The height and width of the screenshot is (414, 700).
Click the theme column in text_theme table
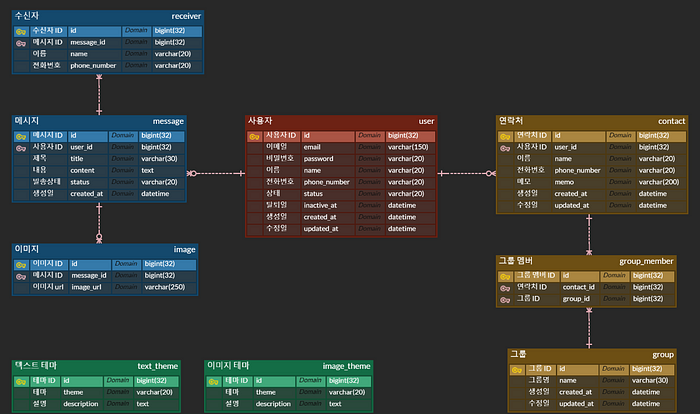point(73,392)
